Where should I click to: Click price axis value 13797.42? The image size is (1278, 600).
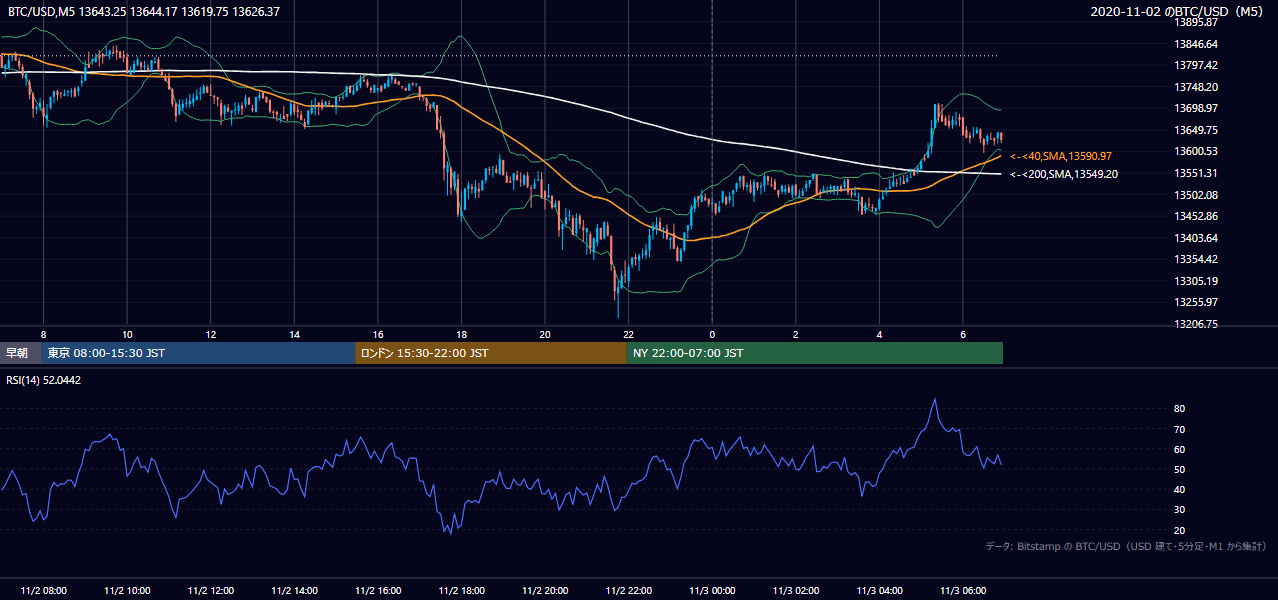(x=1196, y=65)
